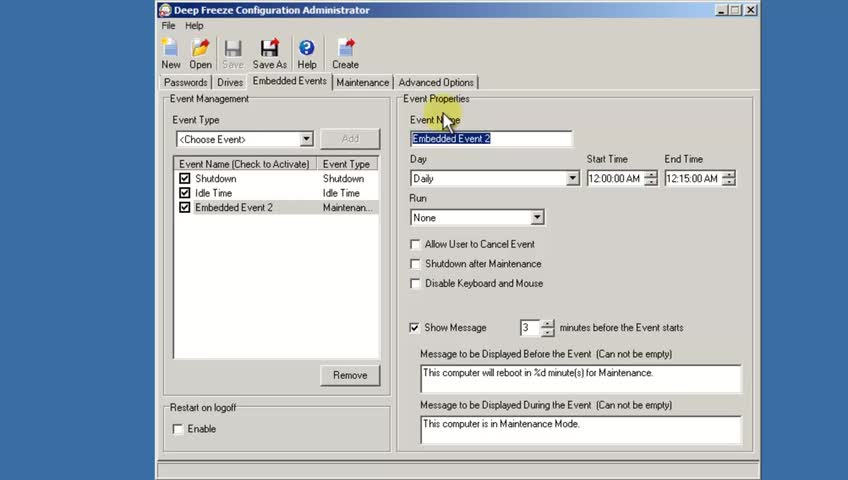
Task: Expand the Choose Event type dropdown
Action: pyautogui.click(x=306, y=139)
